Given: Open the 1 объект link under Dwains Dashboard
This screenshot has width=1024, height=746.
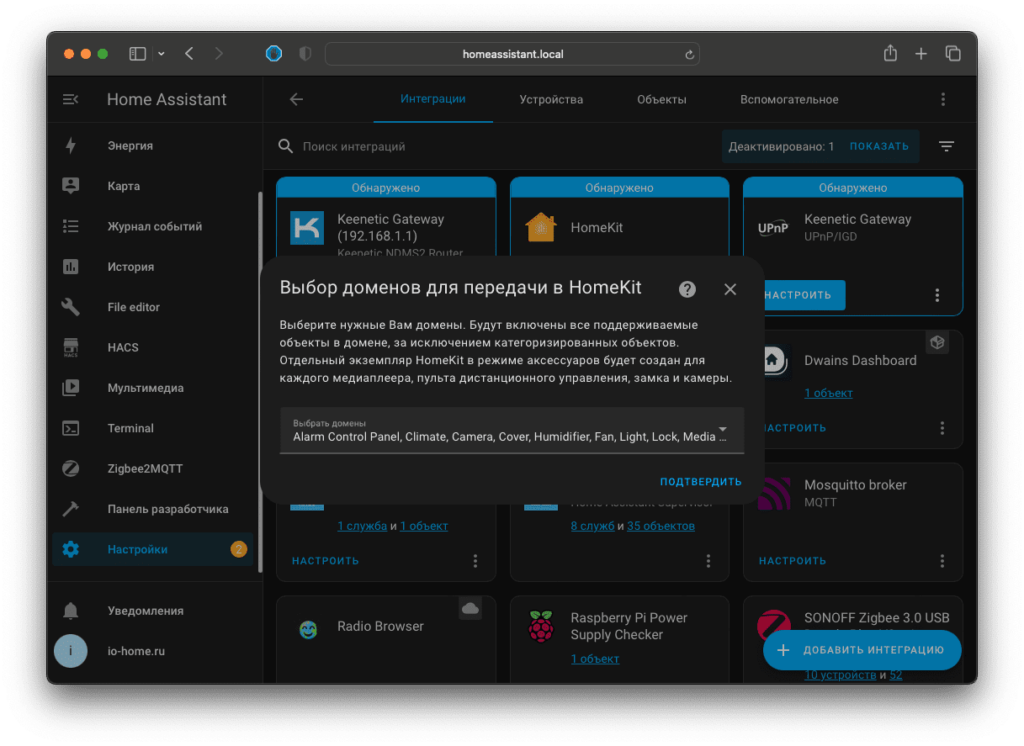Looking at the screenshot, I should click(x=828, y=393).
